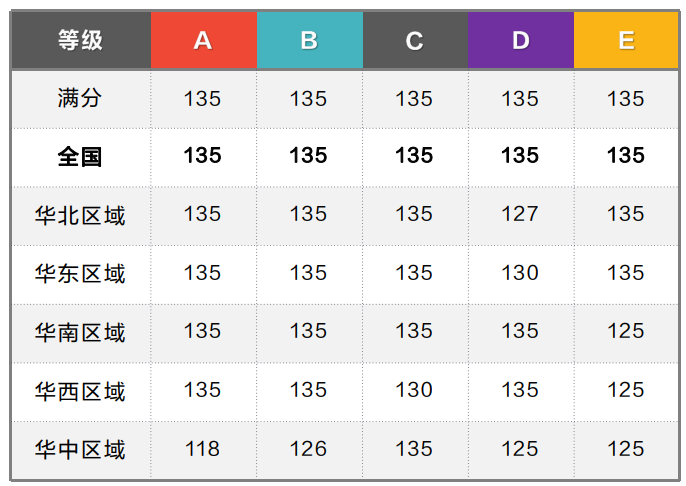Click the bold 全国 row label
Viewport: 686px width, 486px height.
click(x=81, y=156)
